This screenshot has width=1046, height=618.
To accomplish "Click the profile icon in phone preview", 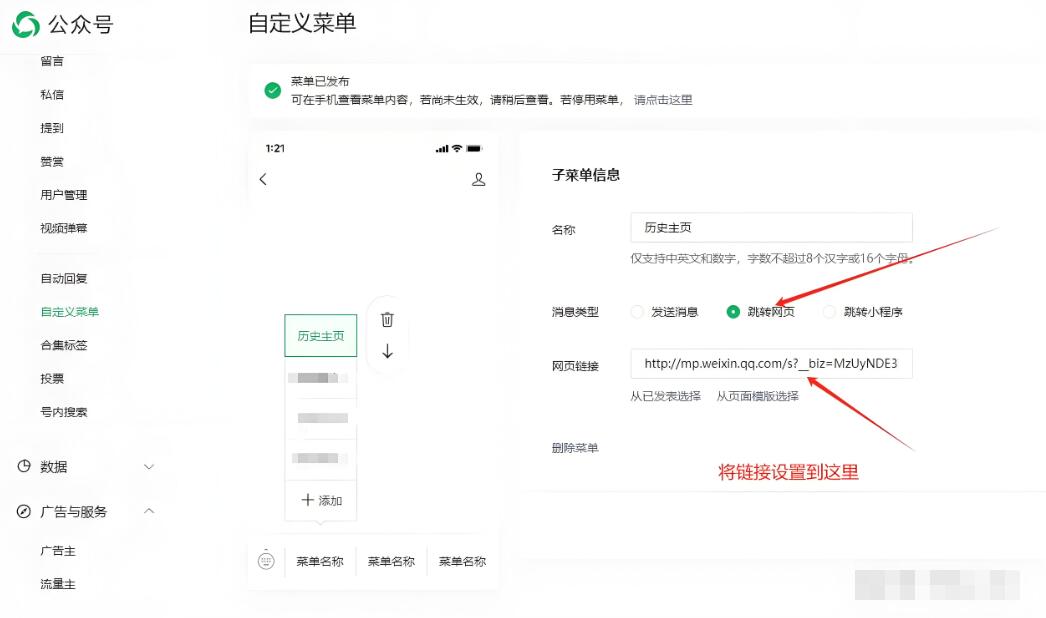I will click(x=478, y=180).
